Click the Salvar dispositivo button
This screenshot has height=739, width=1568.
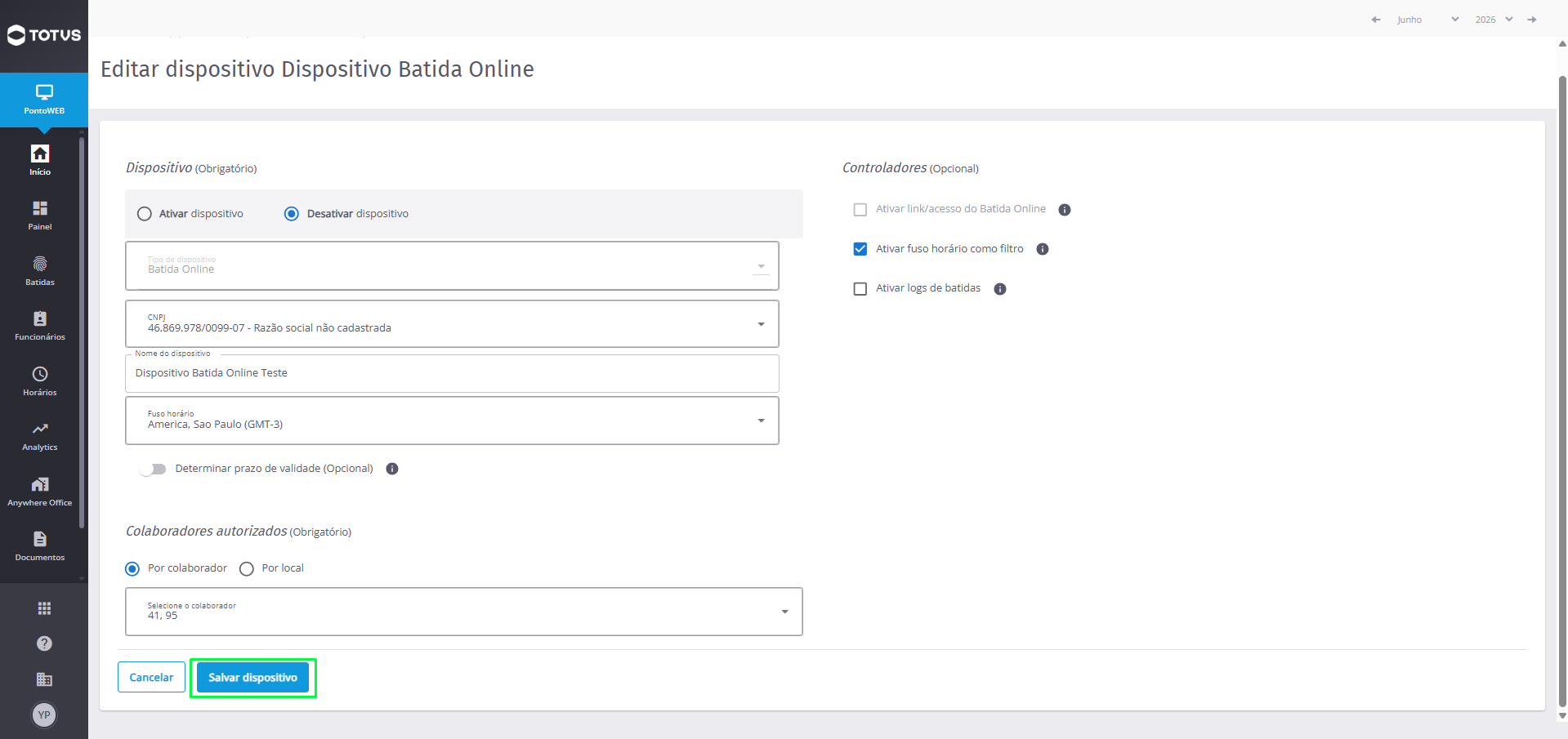point(252,678)
